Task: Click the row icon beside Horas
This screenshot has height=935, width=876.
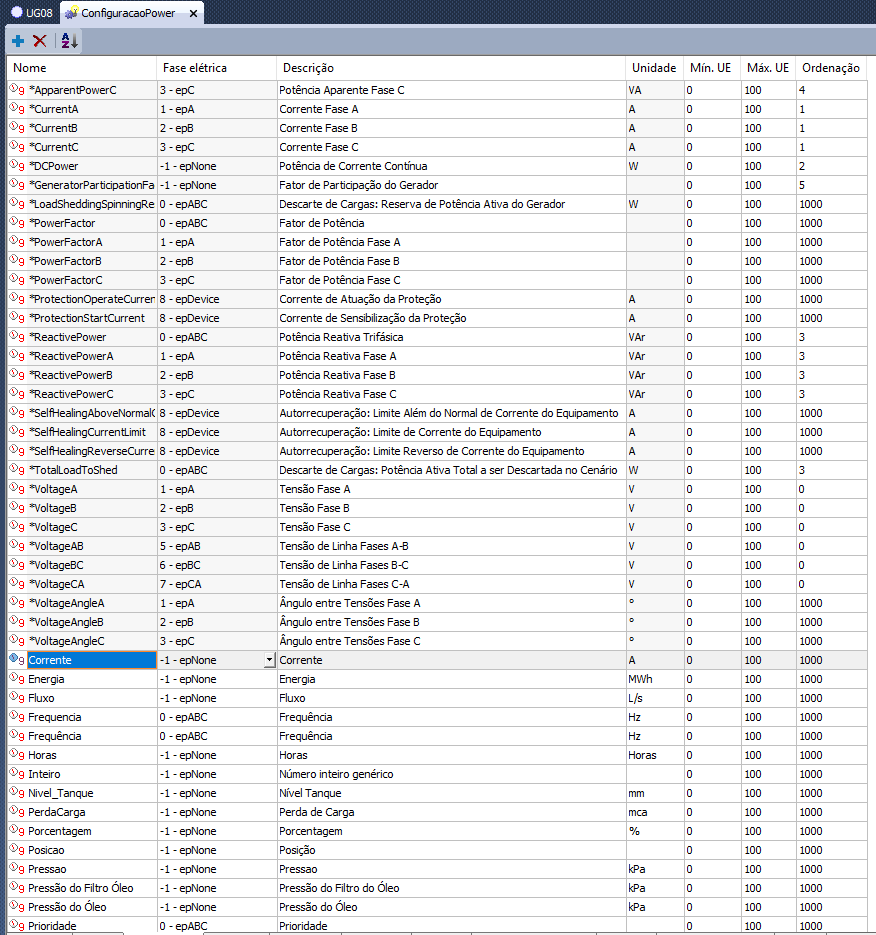Action: (17, 755)
